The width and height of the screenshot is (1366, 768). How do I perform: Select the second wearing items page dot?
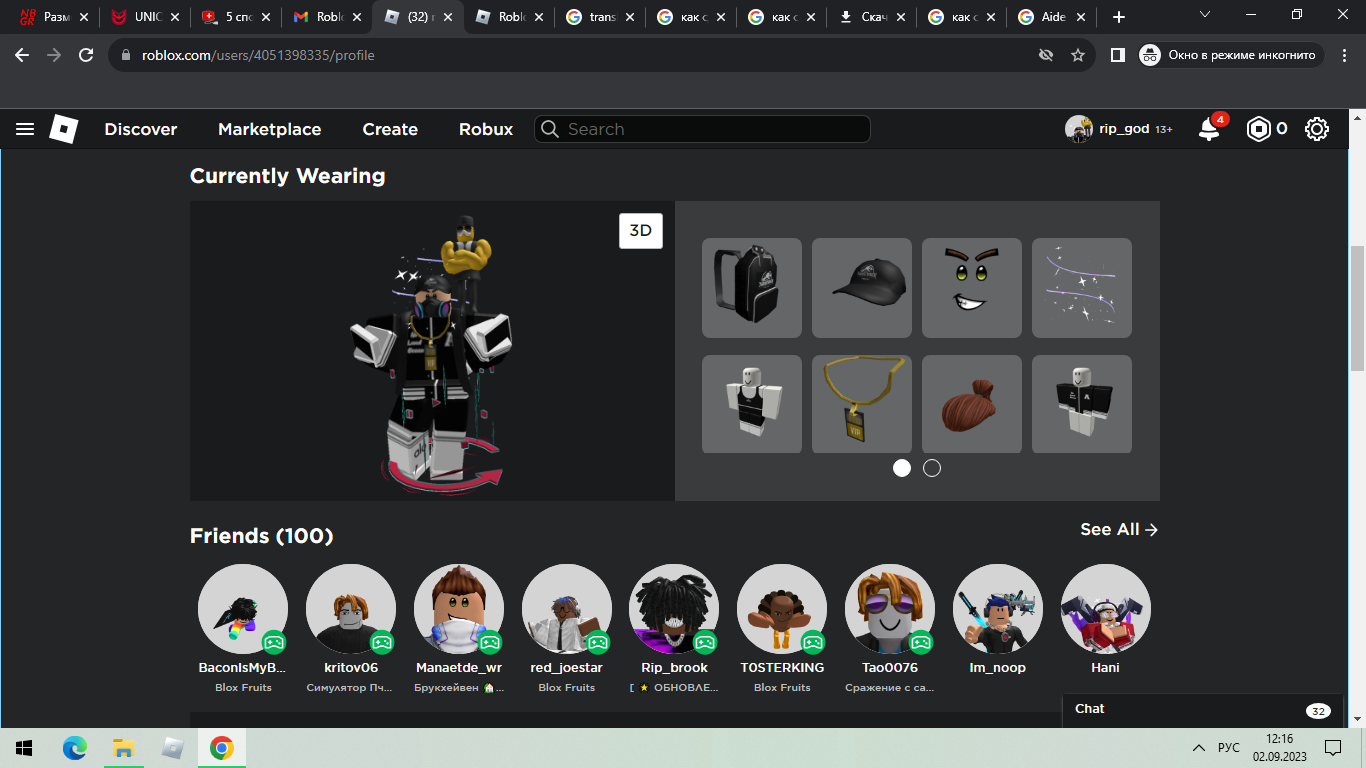pos(932,468)
